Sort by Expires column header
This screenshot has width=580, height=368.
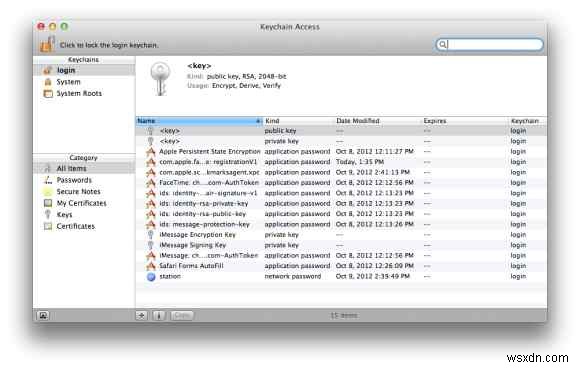coord(465,121)
